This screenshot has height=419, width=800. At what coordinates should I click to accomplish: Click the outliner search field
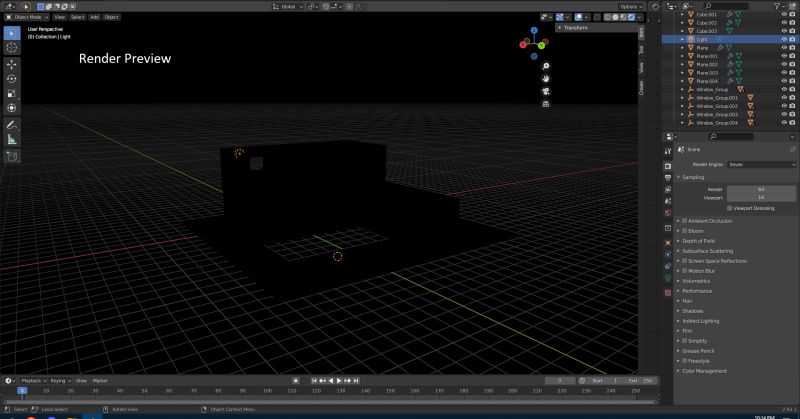point(727,6)
